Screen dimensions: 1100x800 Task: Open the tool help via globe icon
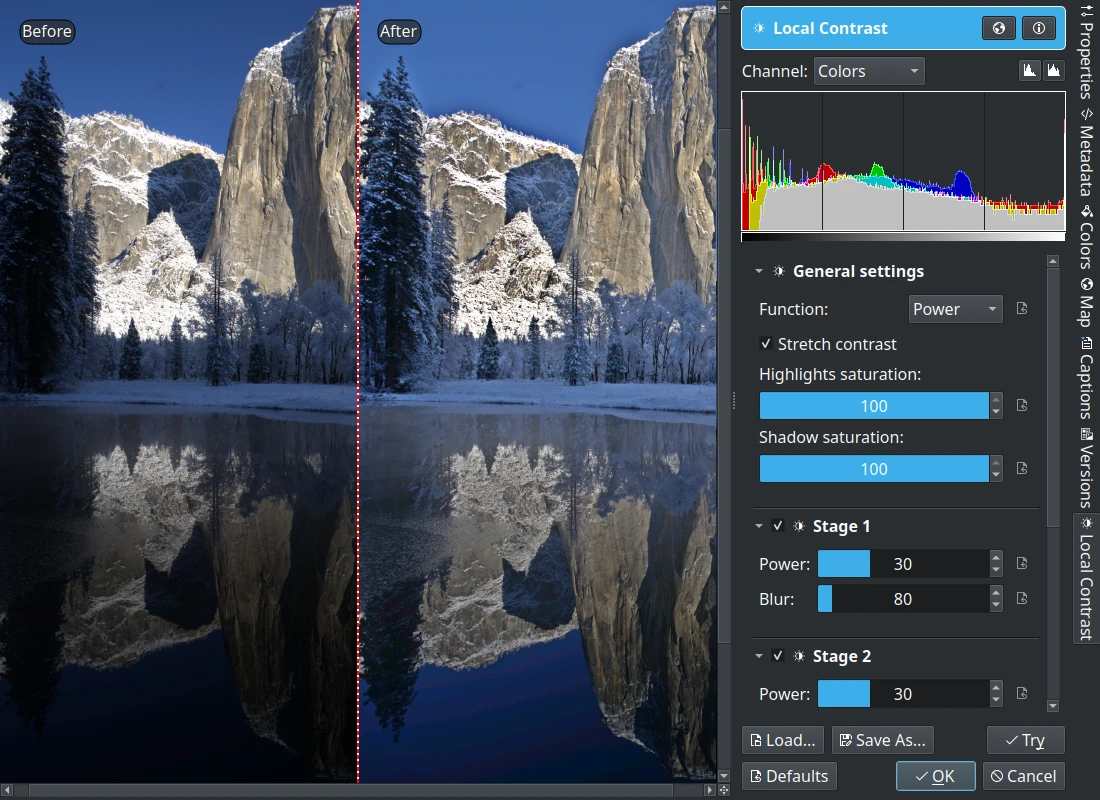tap(998, 28)
